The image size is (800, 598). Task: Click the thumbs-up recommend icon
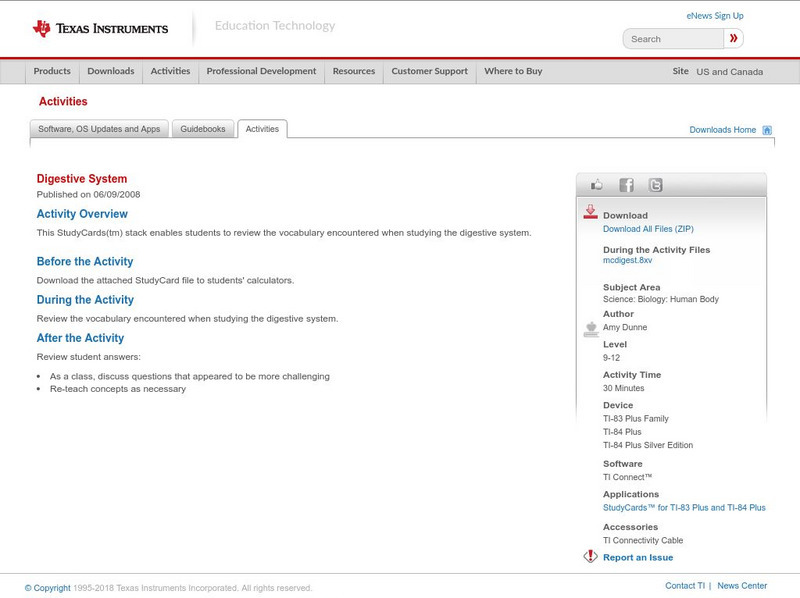point(597,184)
